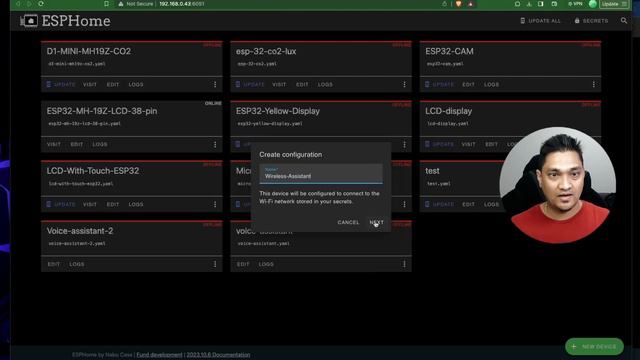Click the NEW DEVICE button
The height and width of the screenshot is (360, 640).
click(594, 347)
